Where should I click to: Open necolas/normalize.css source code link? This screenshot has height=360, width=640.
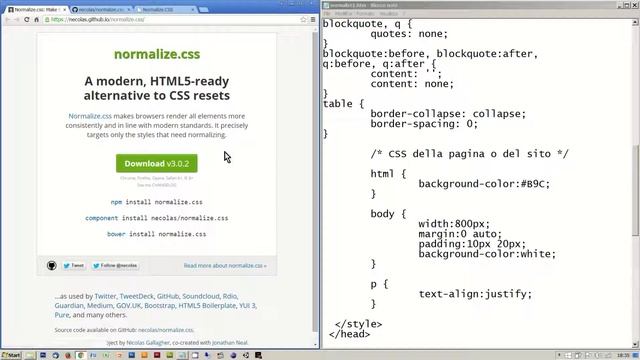tap(166, 330)
